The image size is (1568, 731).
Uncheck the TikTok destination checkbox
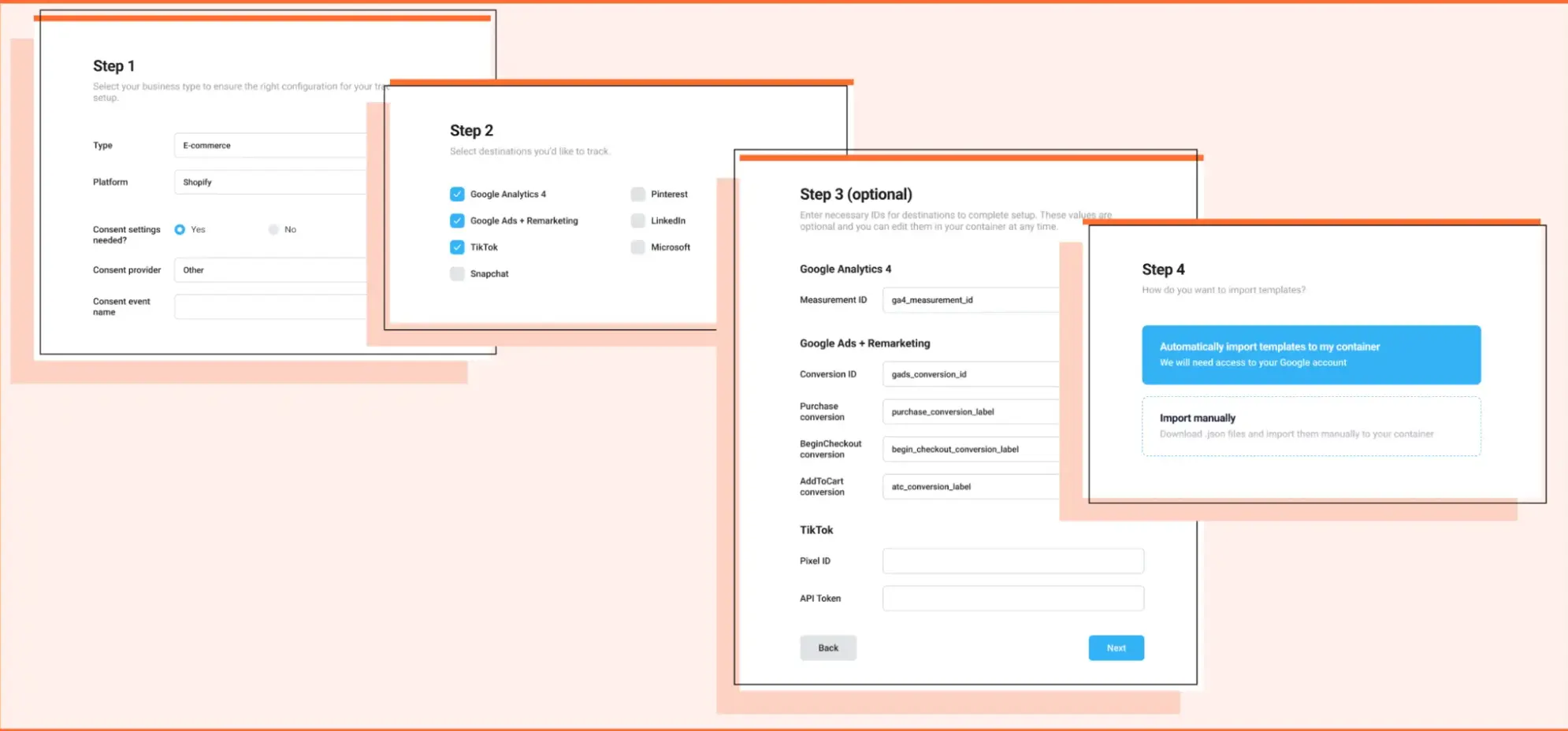[457, 247]
